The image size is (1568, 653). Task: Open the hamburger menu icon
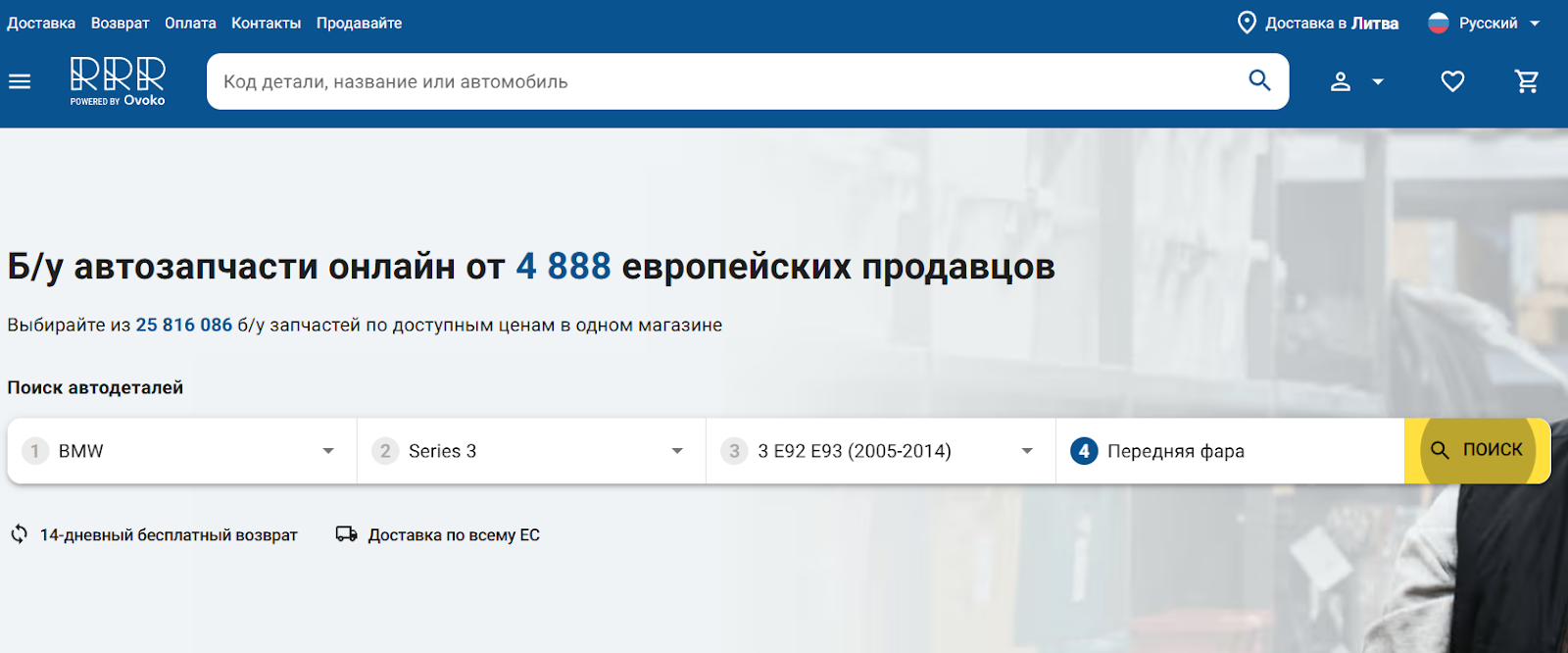coord(20,81)
